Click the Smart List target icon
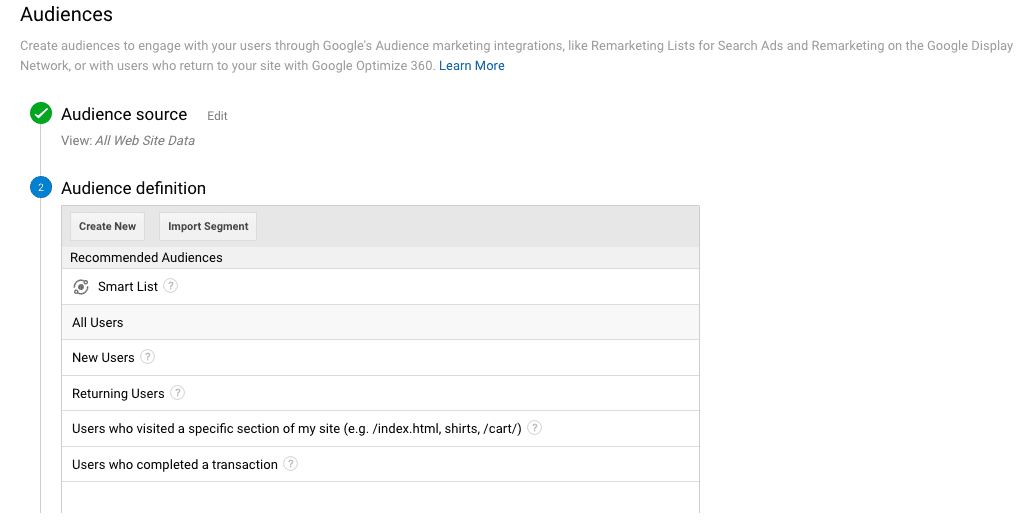 pyautogui.click(x=82, y=287)
